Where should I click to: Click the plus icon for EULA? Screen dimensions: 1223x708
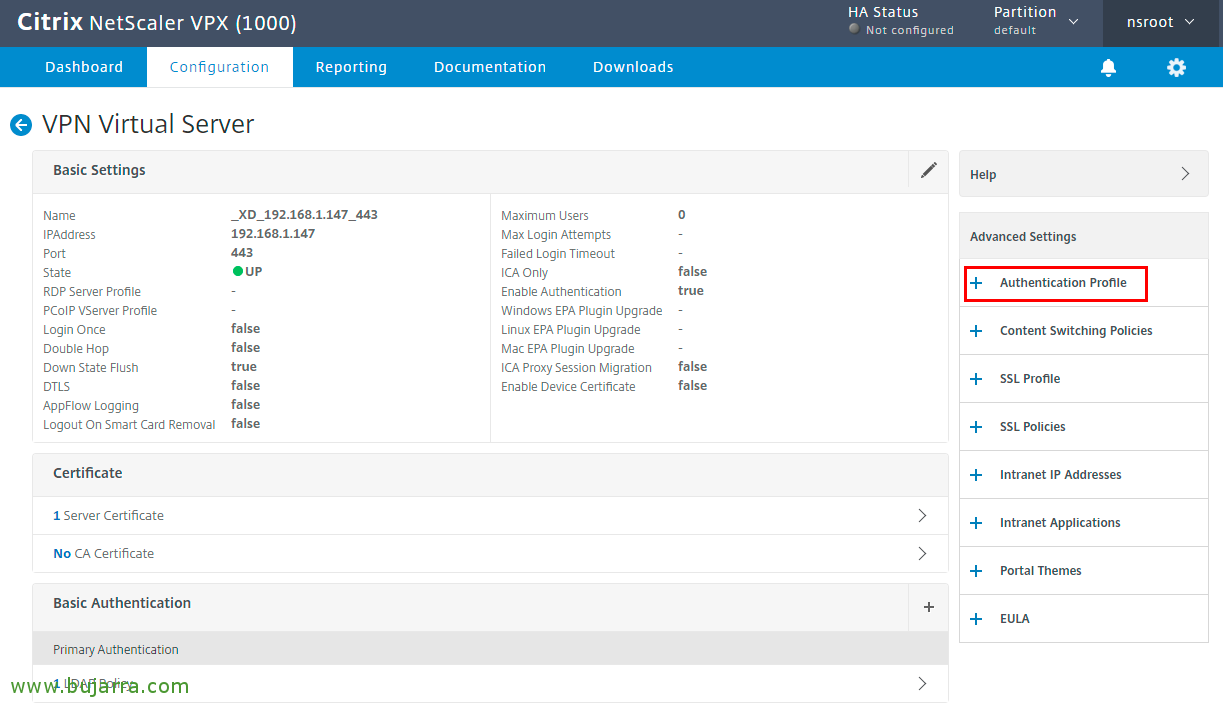click(977, 619)
